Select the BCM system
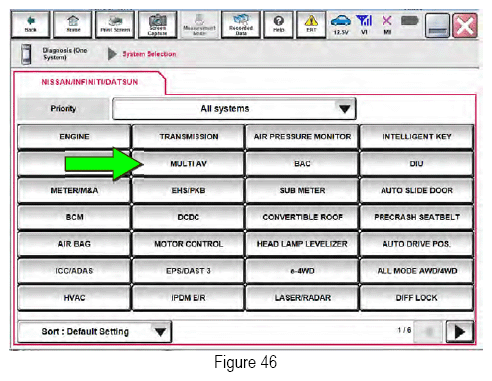 (x=74, y=217)
